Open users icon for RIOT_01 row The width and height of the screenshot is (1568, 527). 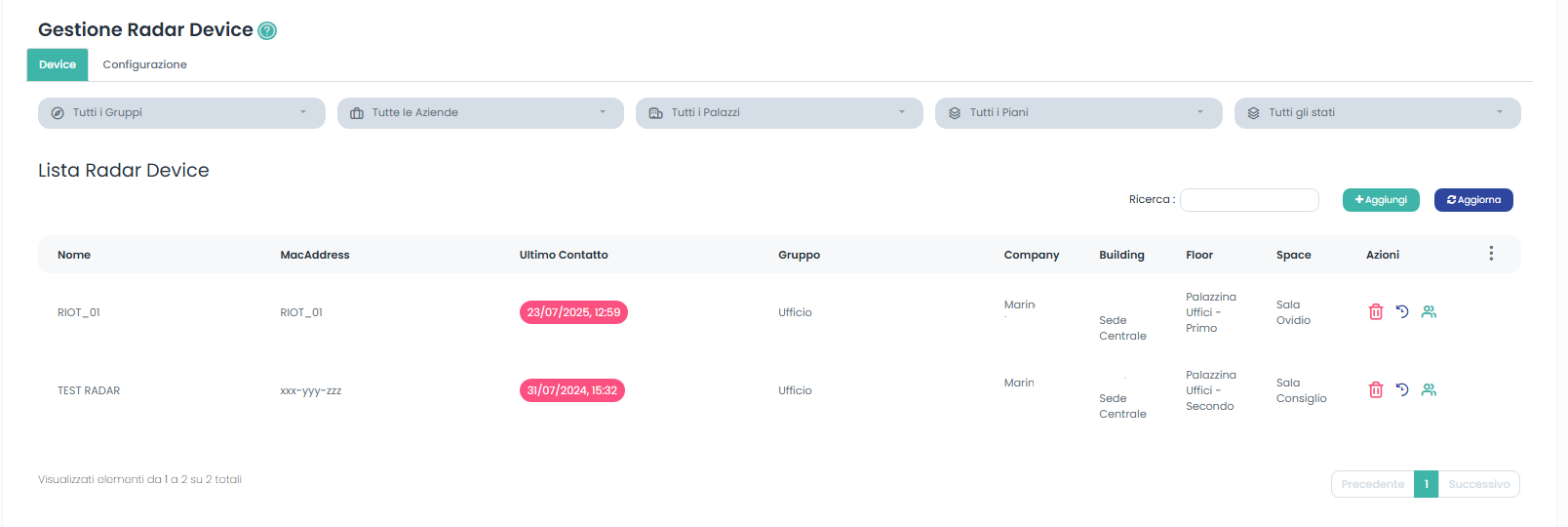click(x=1429, y=312)
